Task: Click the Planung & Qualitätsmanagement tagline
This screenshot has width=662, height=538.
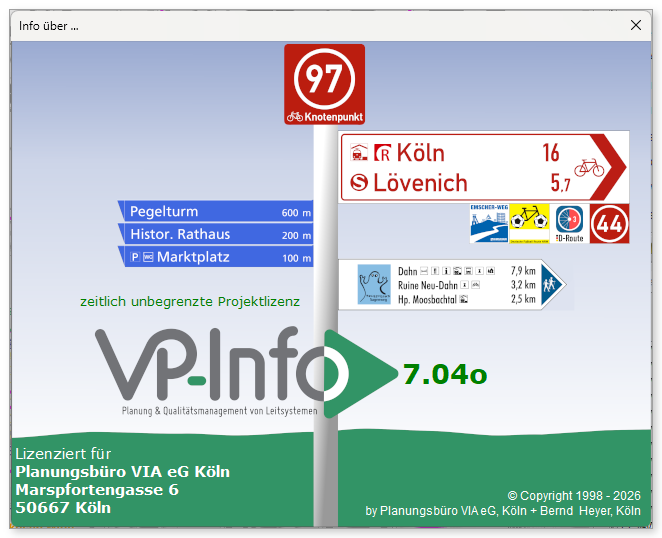Action: coord(220,410)
